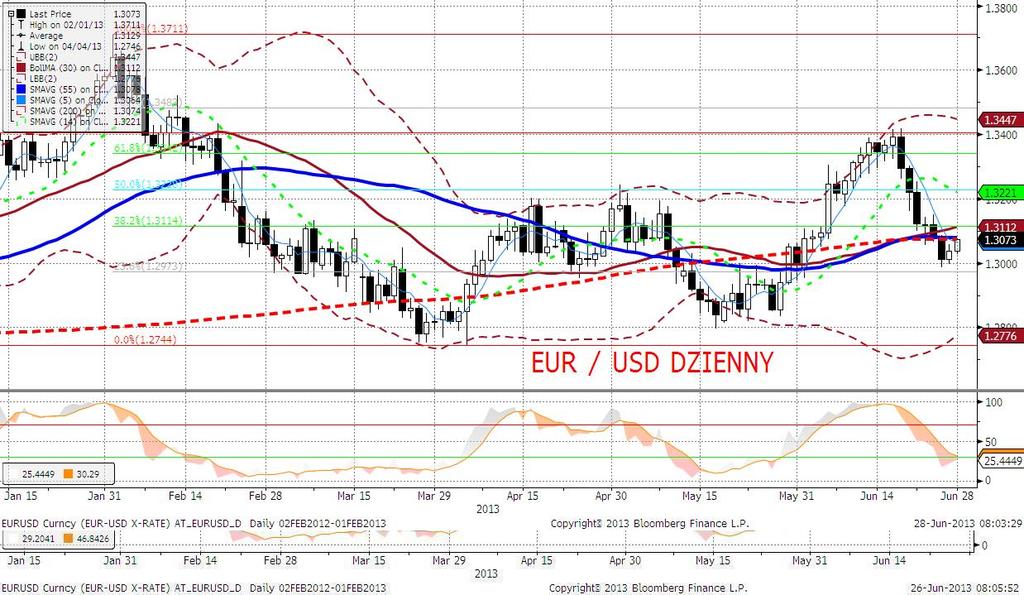Viewport: 1024px width, 595px height.
Task: Select the SMAVG (55) dark blue swatch
Action: (21, 89)
